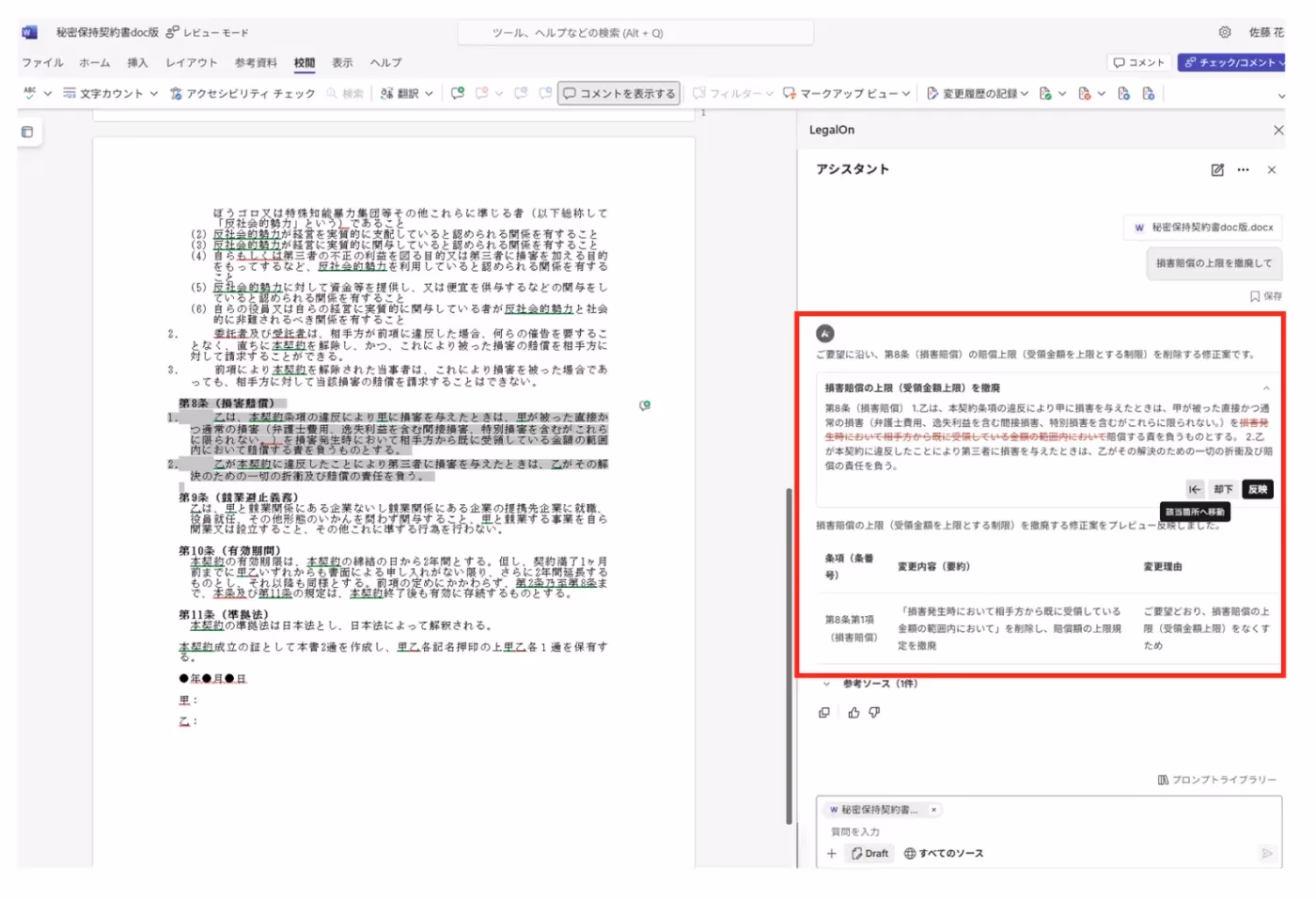Viewport: 1316px width, 900px height.
Task: Click the コメント button at top right
Action: point(1138,62)
